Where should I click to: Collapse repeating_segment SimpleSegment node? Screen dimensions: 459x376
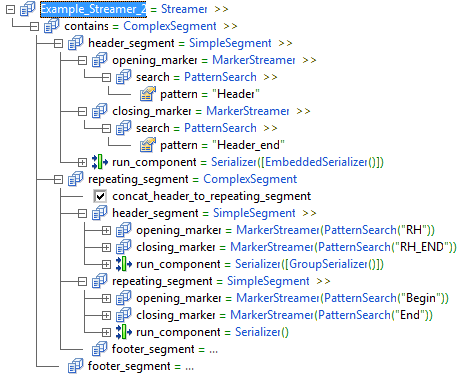[x=82, y=281]
